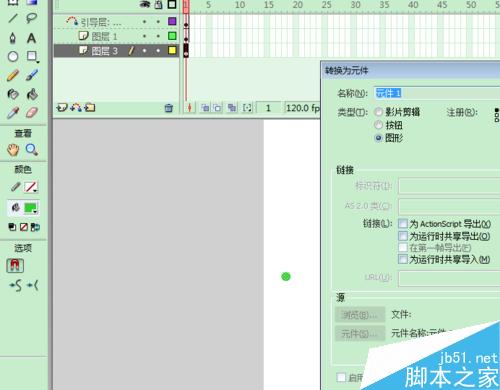
Task: Click the 名称 text field containing 元件 1
Action: point(437,93)
